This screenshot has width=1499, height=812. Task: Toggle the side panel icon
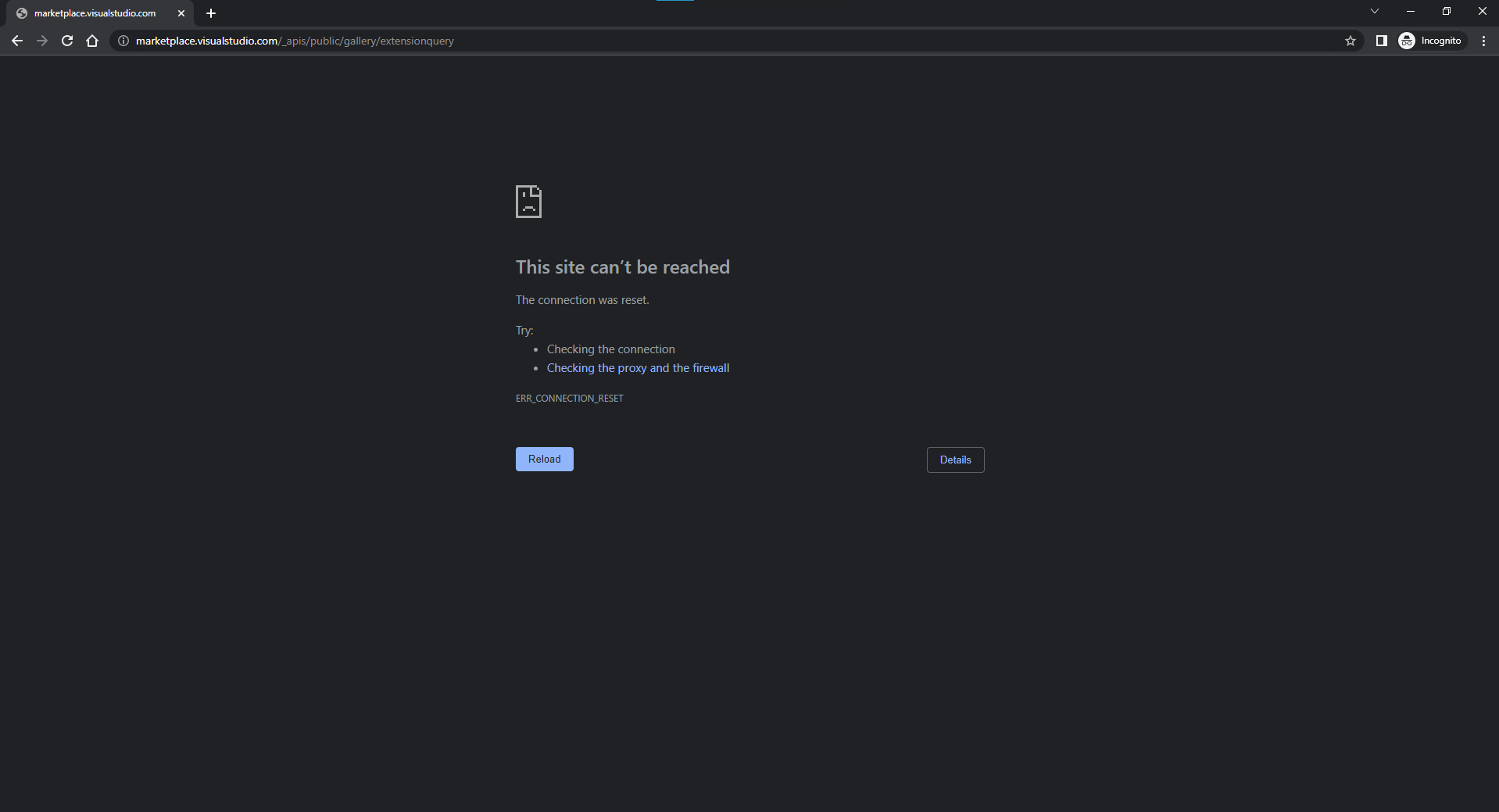point(1382,41)
